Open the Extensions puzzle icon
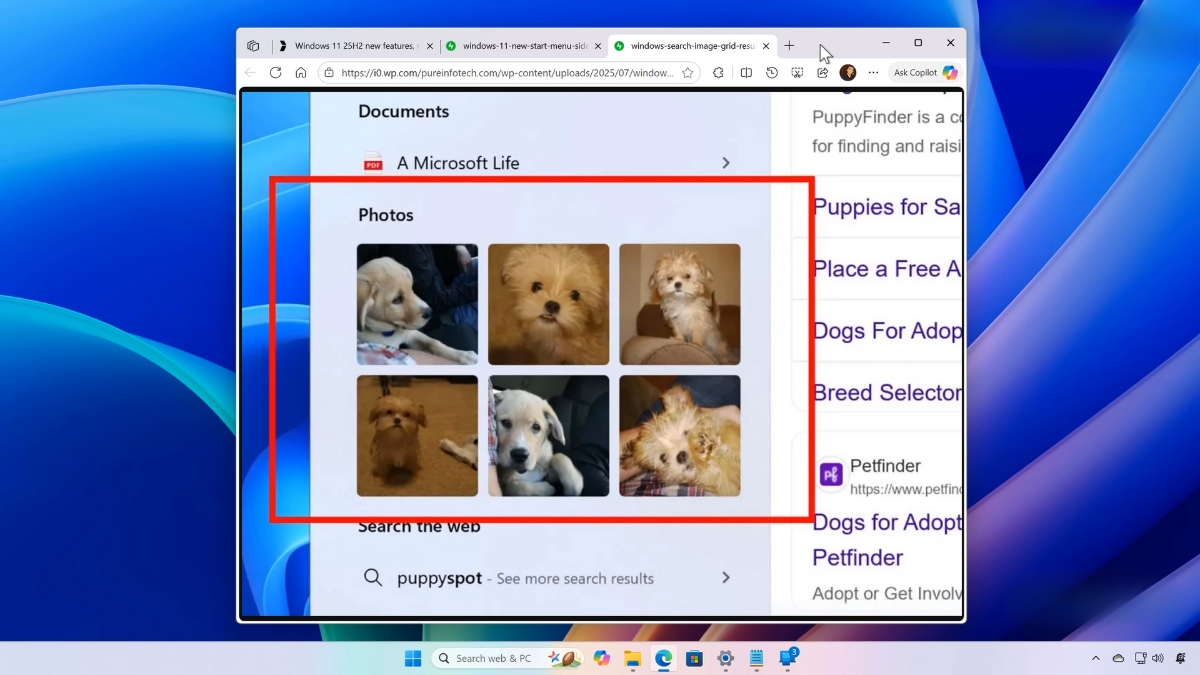Screen dimensions: 1200x675 718,73
